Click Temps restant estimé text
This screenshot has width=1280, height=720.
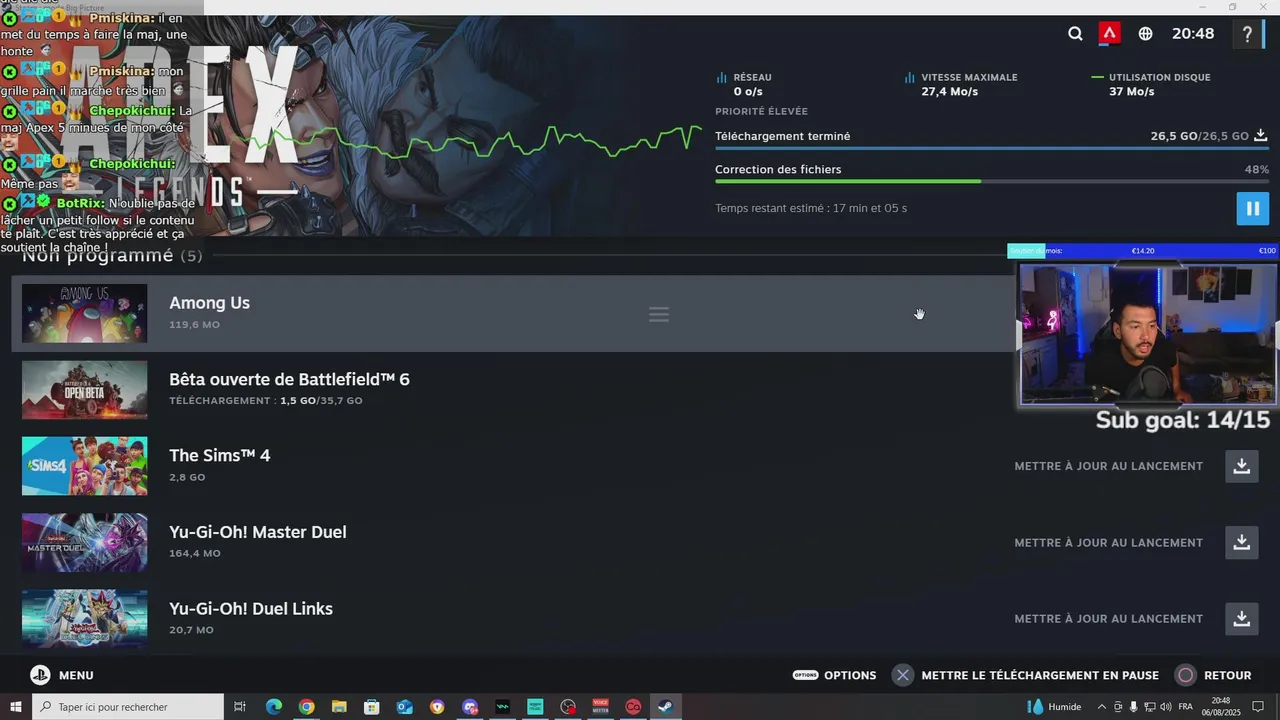(811, 208)
